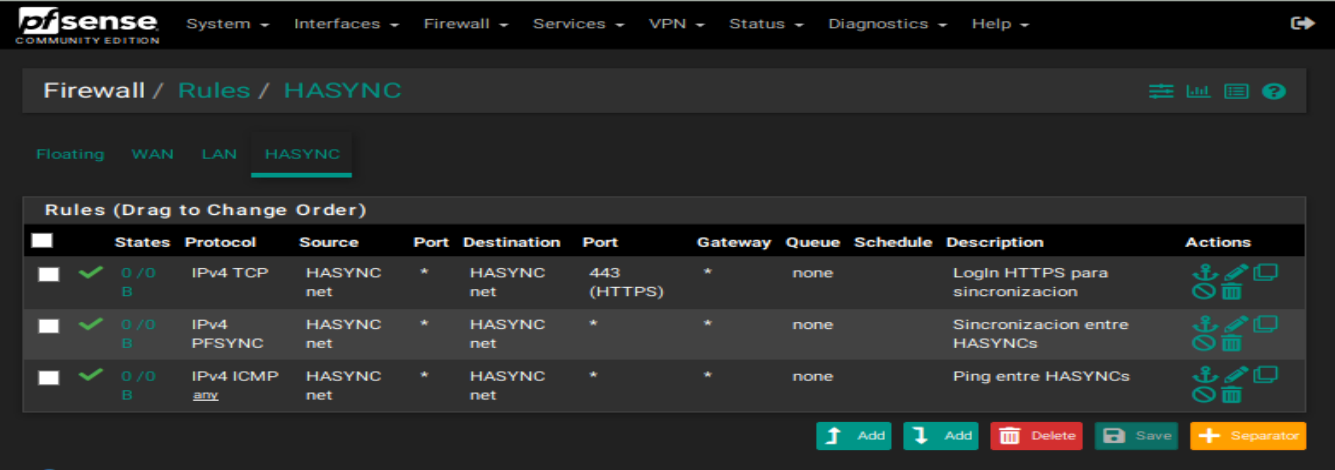
Task: Switch to the WAN rules tab
Action: click(152, 154)
